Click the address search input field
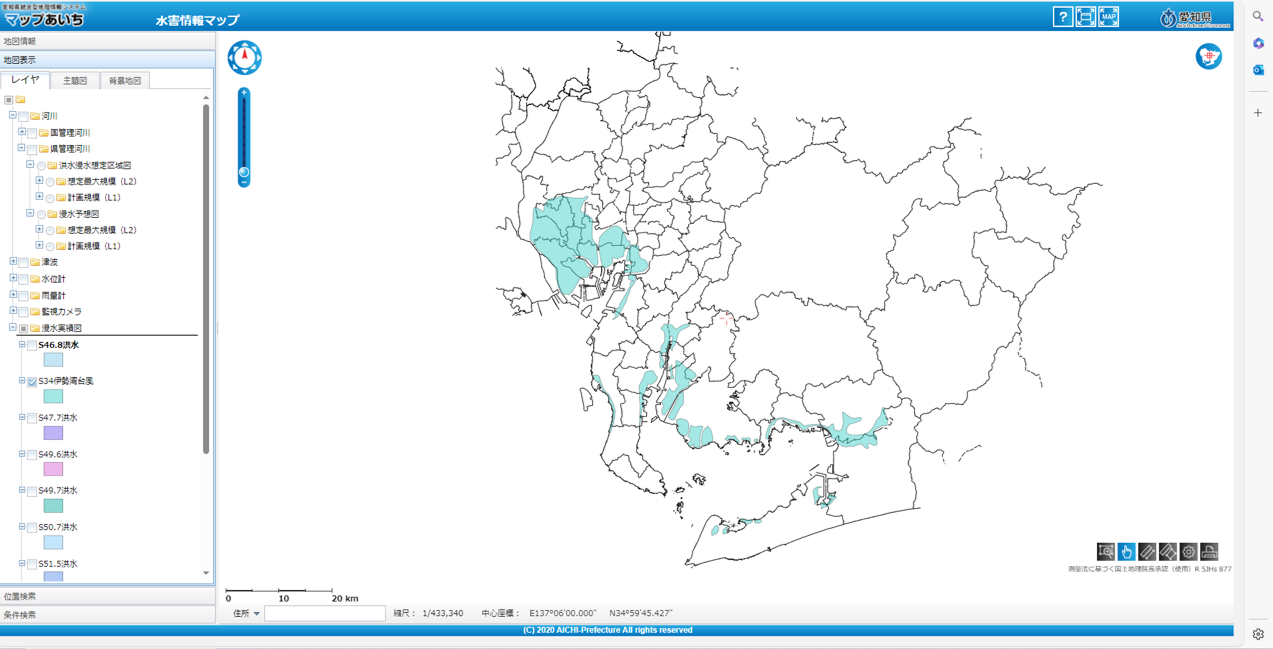1273x649 pixels. 325,613
